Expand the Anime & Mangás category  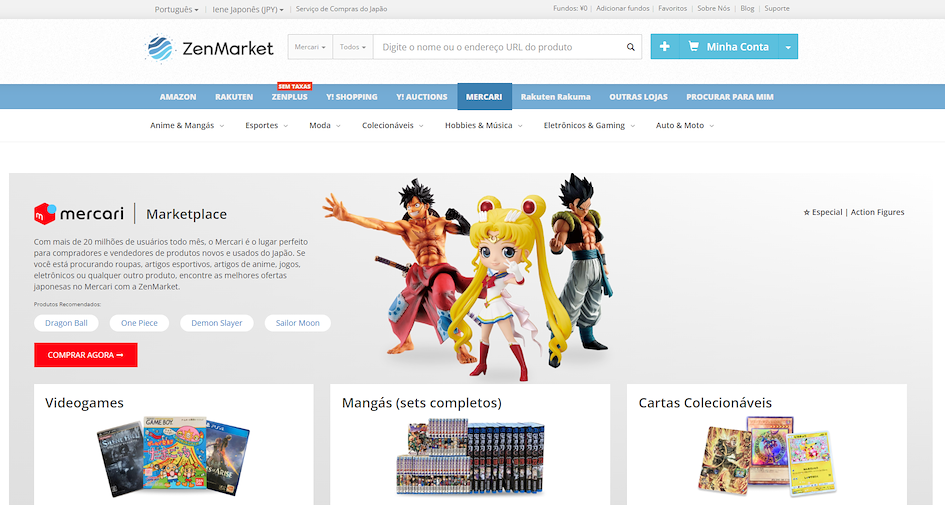tap(187, 125)
